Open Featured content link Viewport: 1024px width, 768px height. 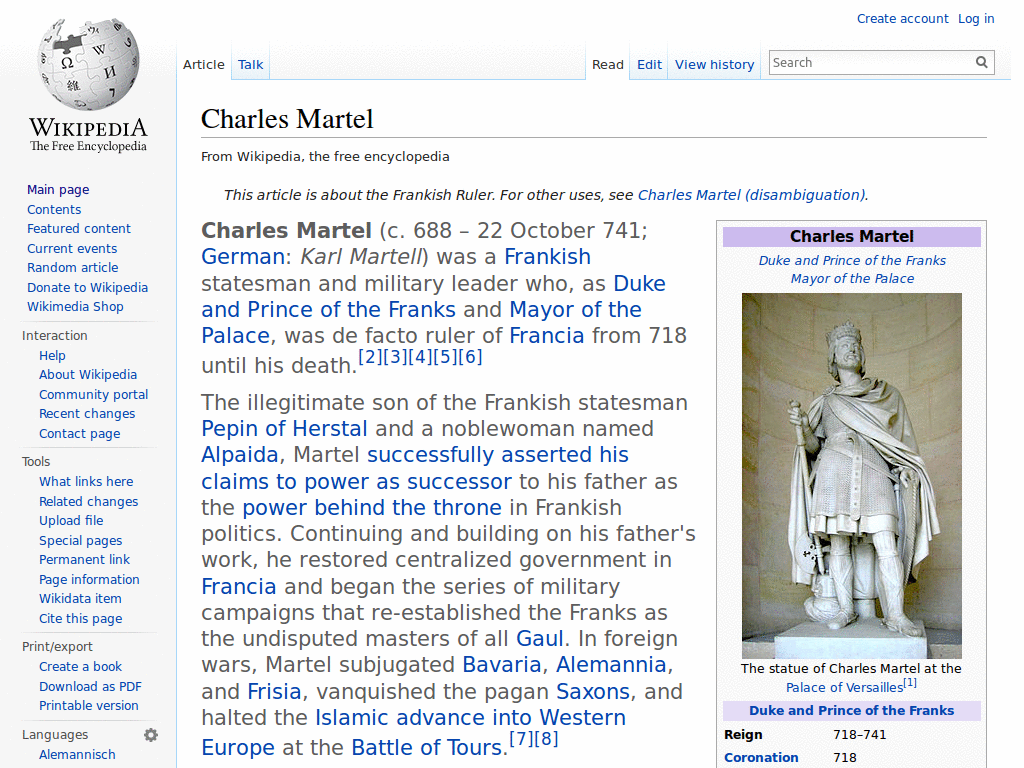(x=79, y=229)
